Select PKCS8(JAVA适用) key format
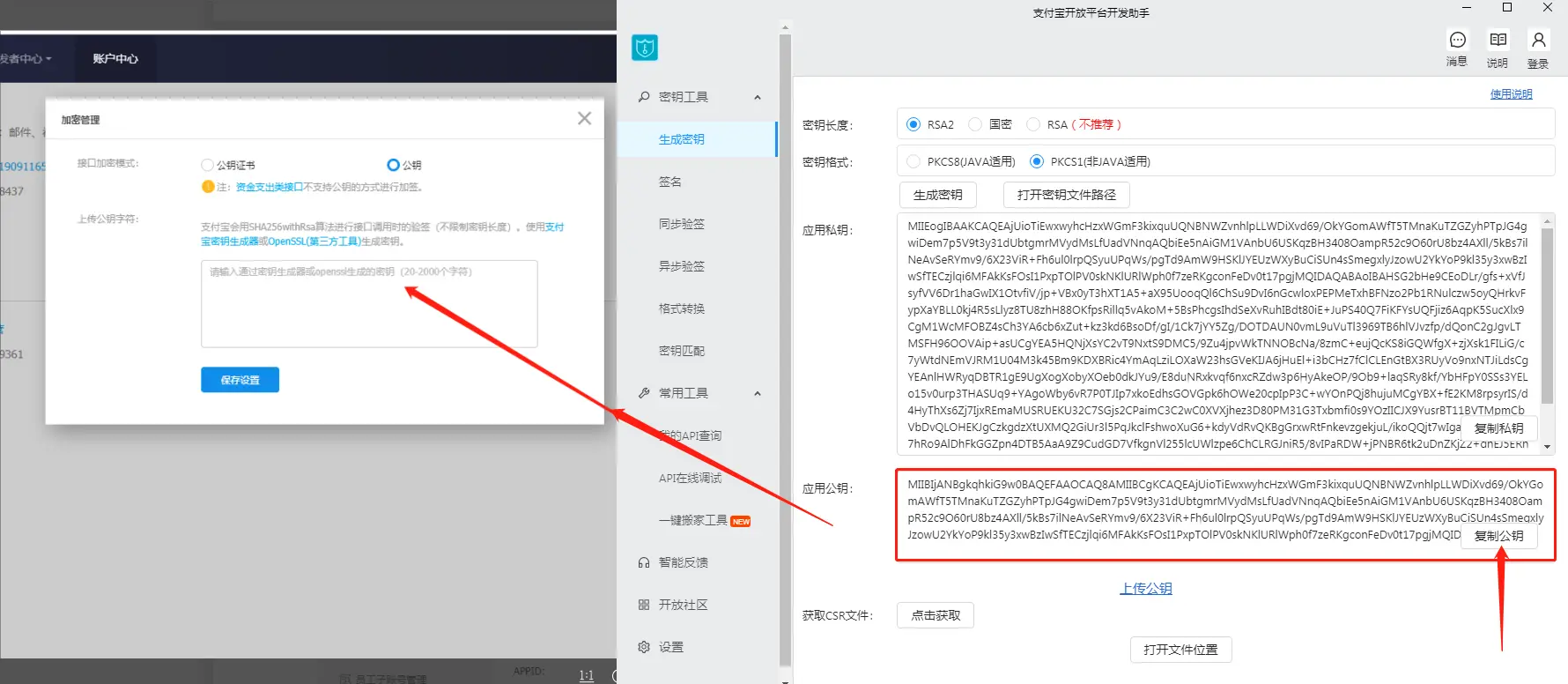 [913, 161]
